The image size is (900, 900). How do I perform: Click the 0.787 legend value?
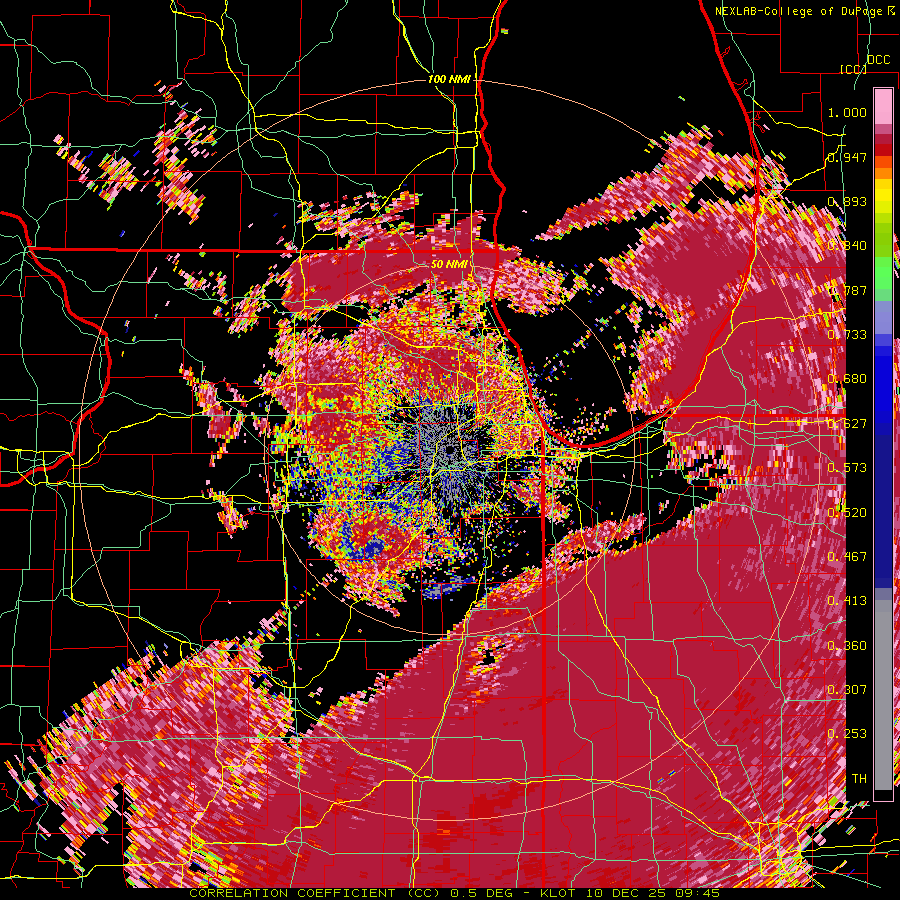tap(847, 290)
